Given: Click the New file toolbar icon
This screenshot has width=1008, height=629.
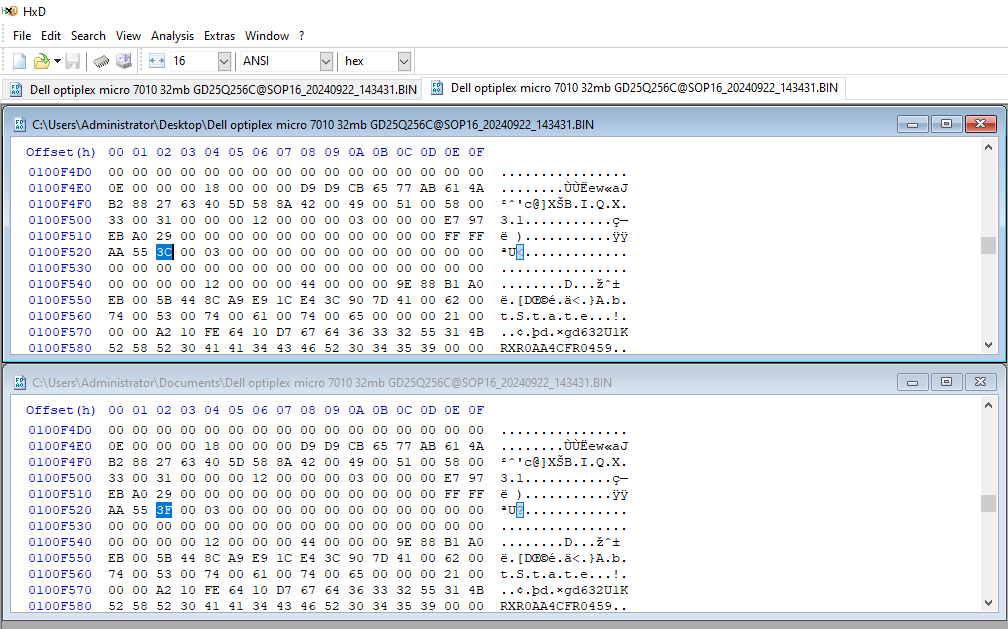Looking at the screenshot, I should click(19, 61).
